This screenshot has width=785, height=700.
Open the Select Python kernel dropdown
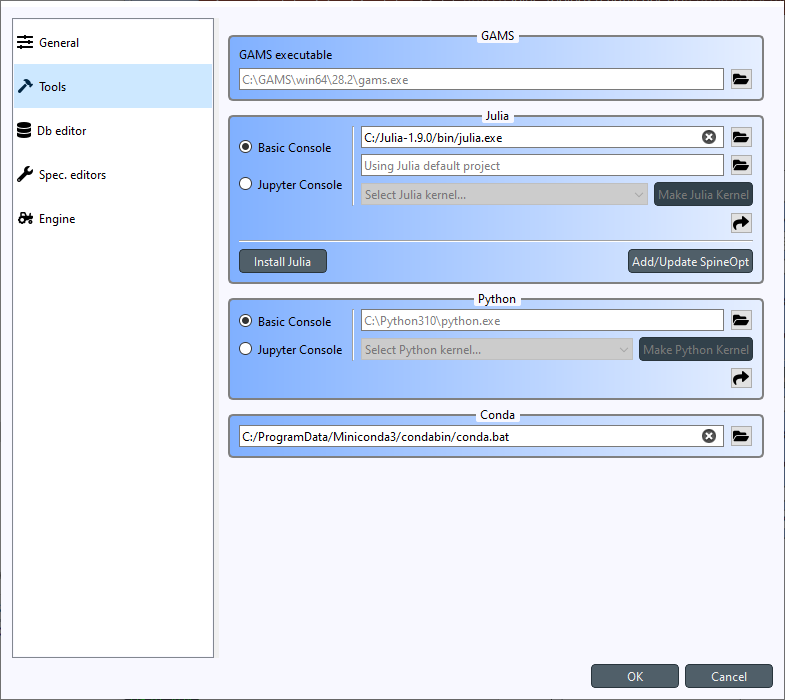pyautogui.click(x=497, y=349)
